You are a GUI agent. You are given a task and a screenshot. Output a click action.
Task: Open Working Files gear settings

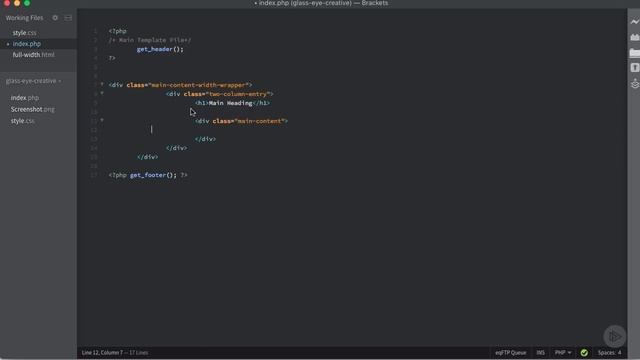(55, 18)
